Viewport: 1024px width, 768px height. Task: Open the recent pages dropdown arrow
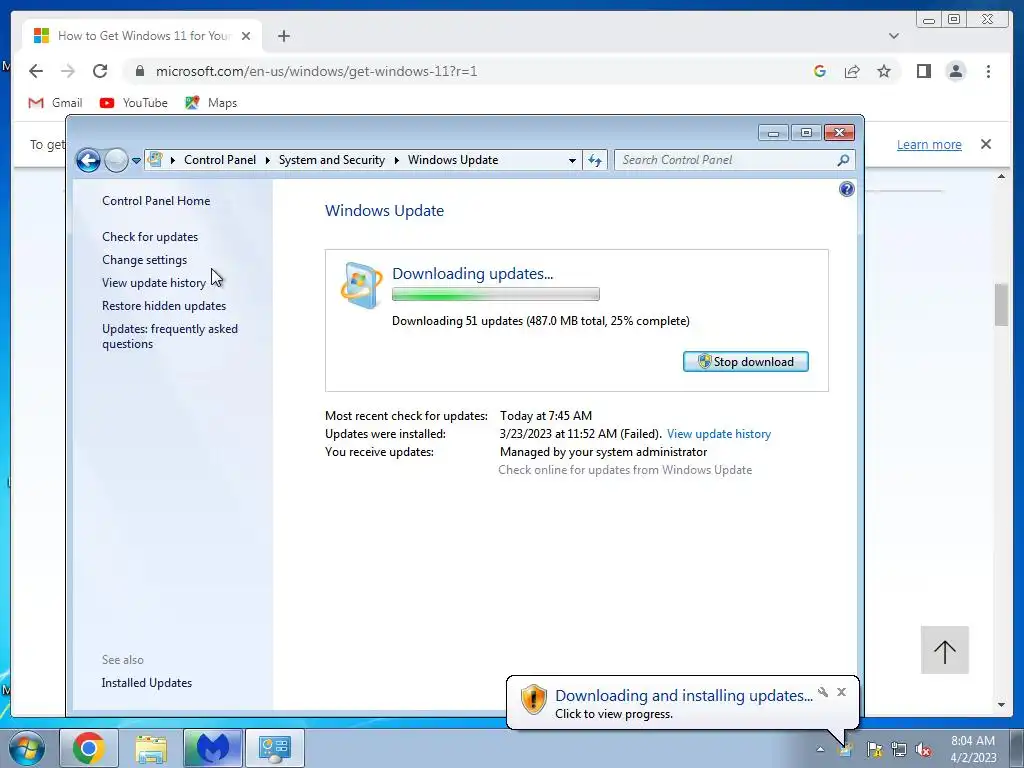click(136, 160)
